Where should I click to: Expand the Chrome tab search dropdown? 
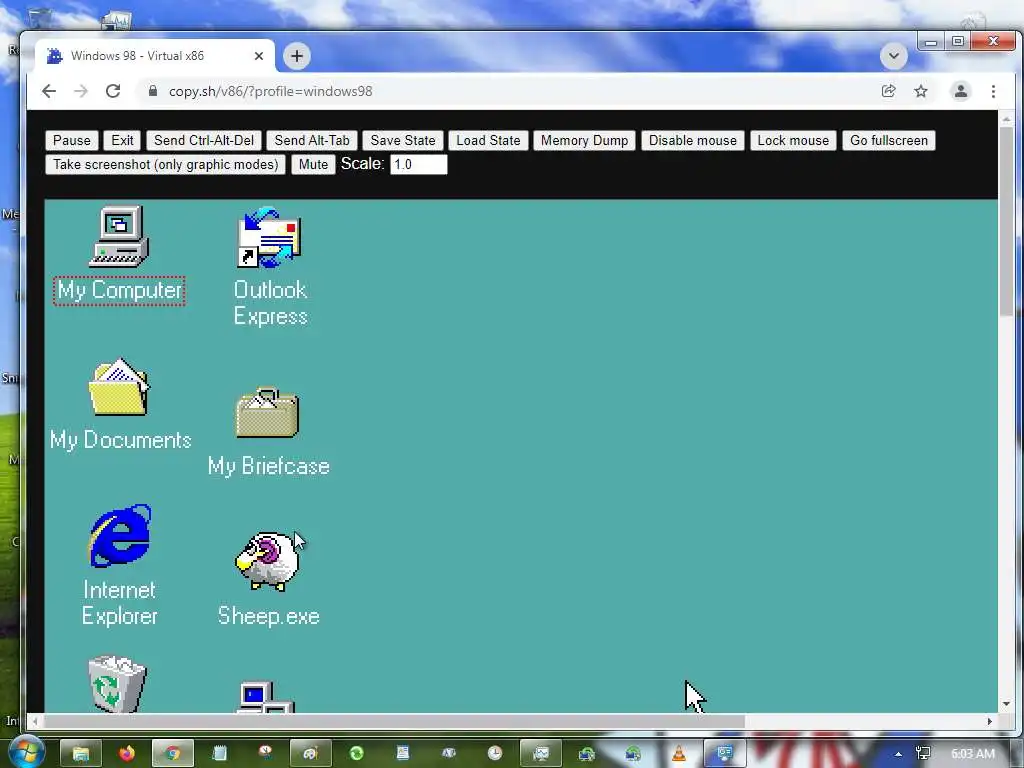893,56
